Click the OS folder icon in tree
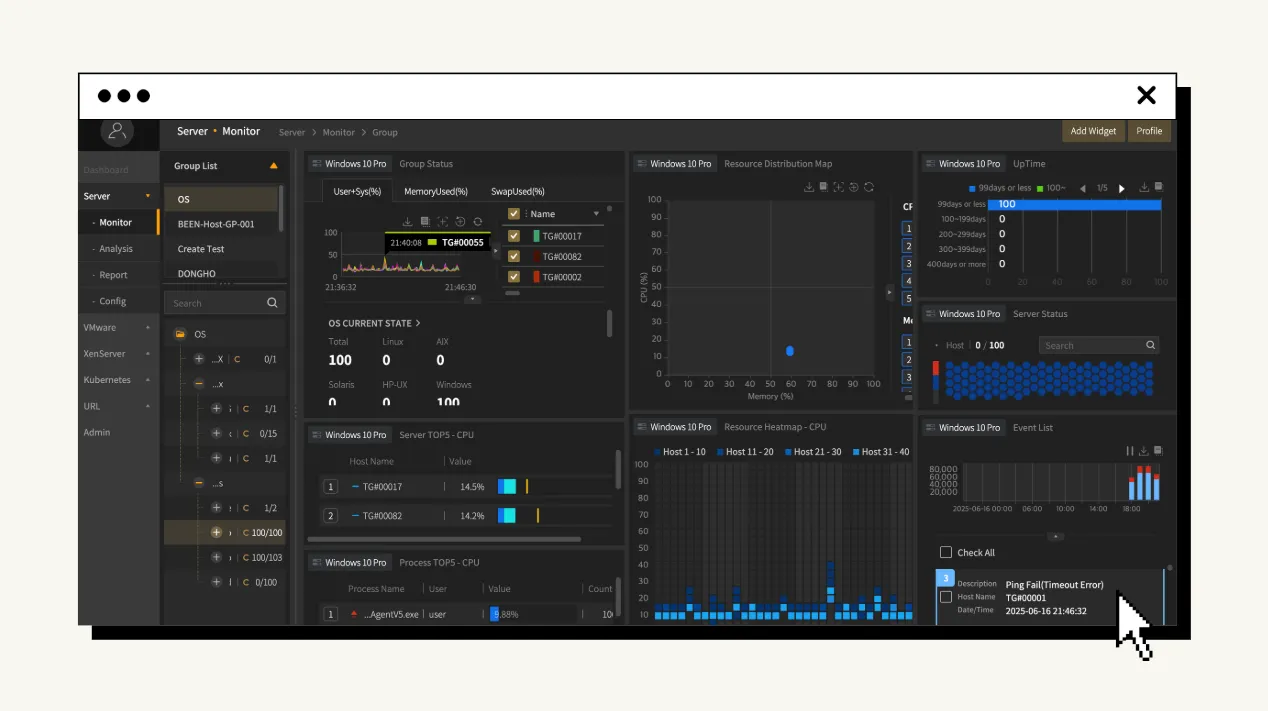1268x711 pixels. click(180, 334)
